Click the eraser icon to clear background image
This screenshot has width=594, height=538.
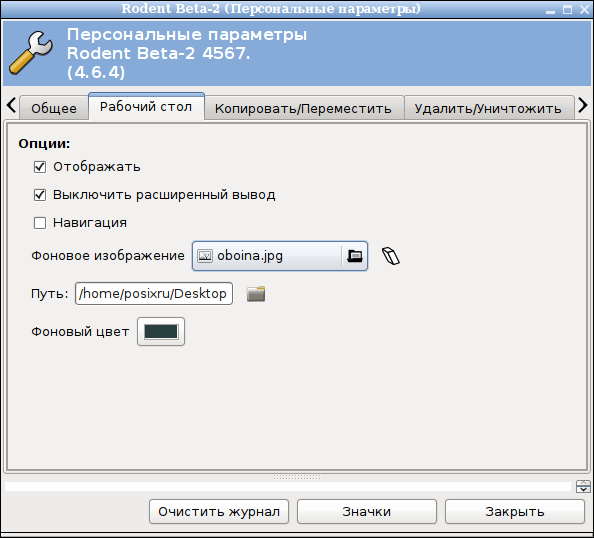pyautogui.click(x=391, y=256)
